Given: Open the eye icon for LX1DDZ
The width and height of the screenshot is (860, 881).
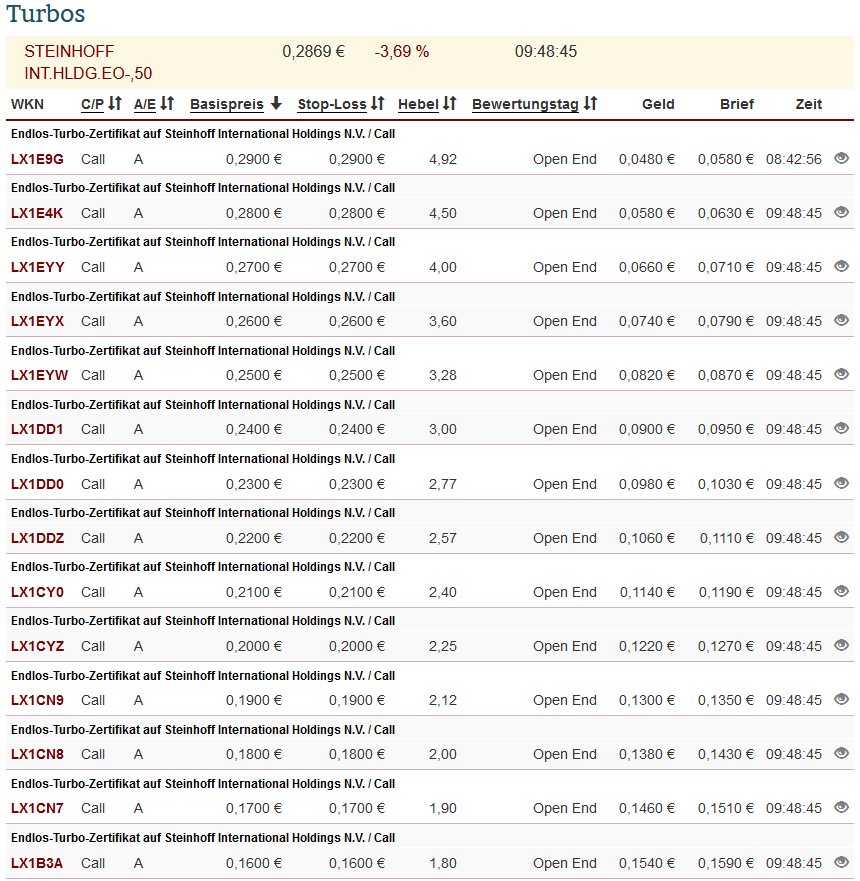Looking at the screenshot, I should pos(841,537).
